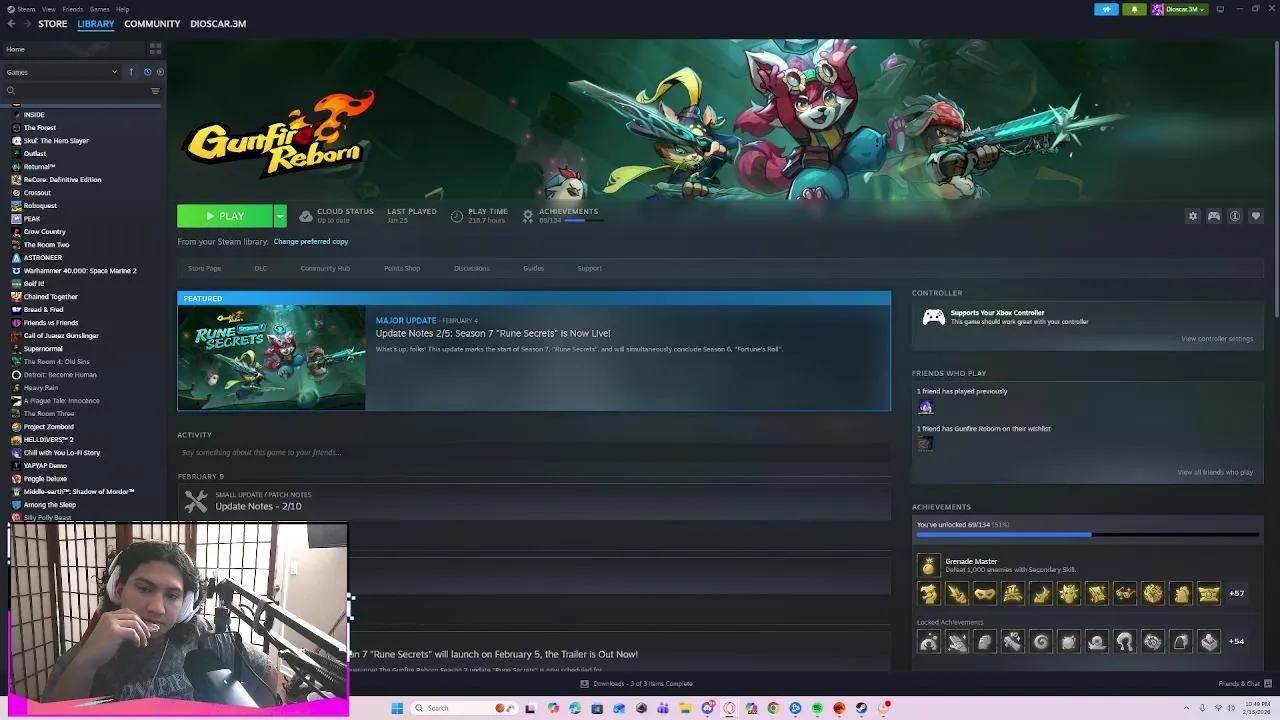Open the green notifications bell

(1134, 9)
